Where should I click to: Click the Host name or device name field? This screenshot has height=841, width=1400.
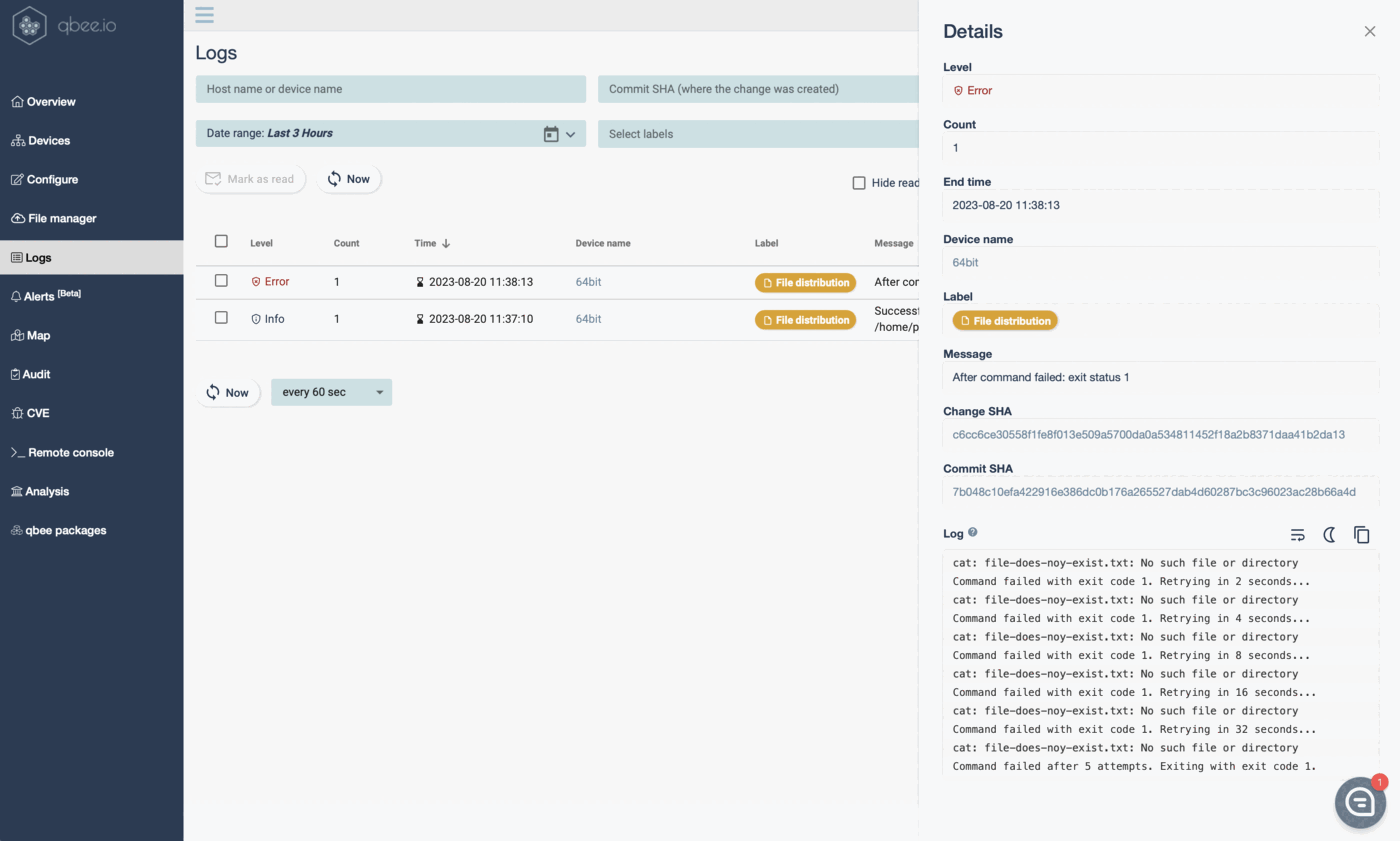tap(390, 89)
